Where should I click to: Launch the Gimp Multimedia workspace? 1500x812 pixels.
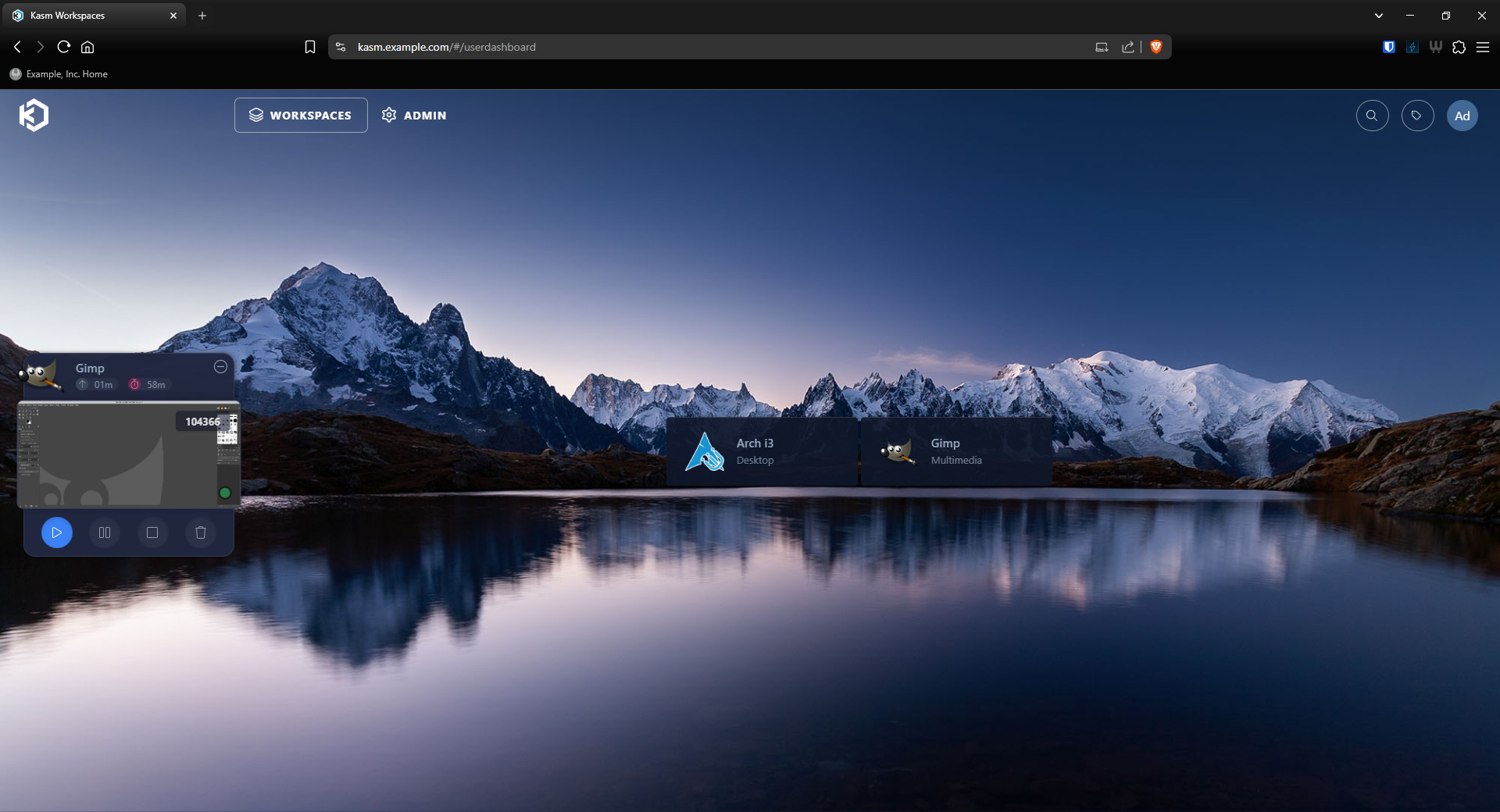tap(956, 452)
